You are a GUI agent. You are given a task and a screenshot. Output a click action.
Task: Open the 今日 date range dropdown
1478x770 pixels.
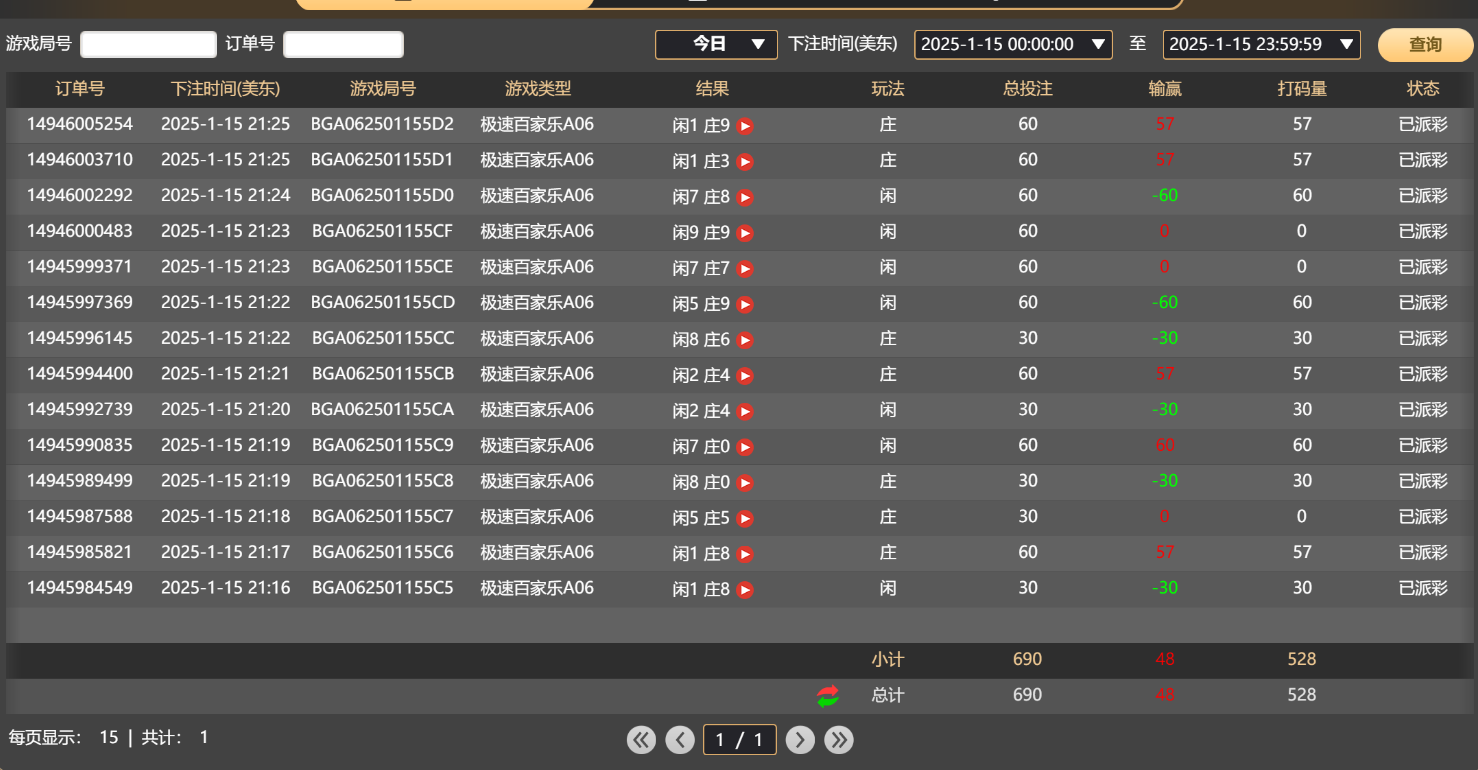click(716, 45)
